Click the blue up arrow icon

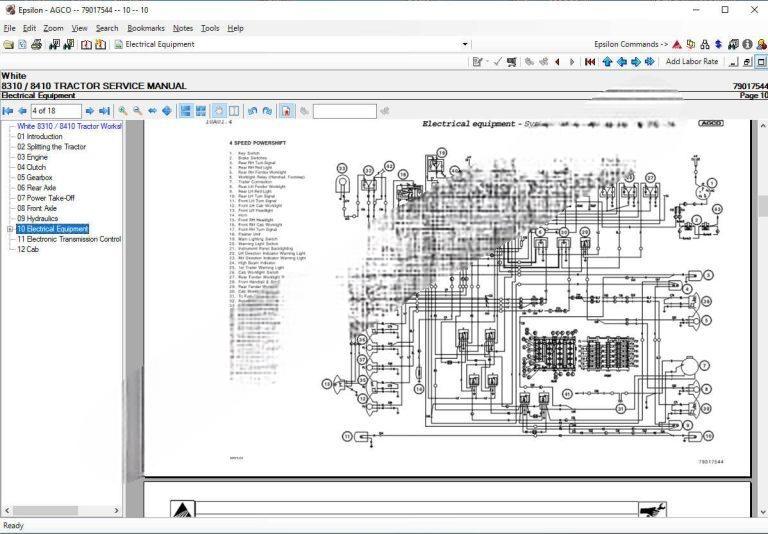[x=607, y=62]
